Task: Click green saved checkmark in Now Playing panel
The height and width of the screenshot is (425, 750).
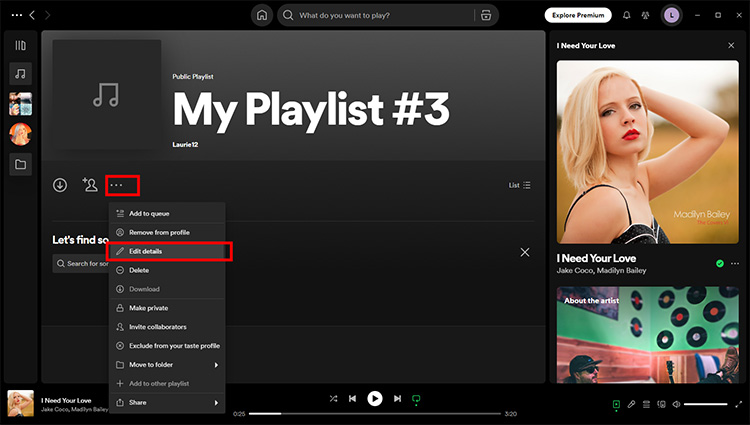Action: coord(719,263)
